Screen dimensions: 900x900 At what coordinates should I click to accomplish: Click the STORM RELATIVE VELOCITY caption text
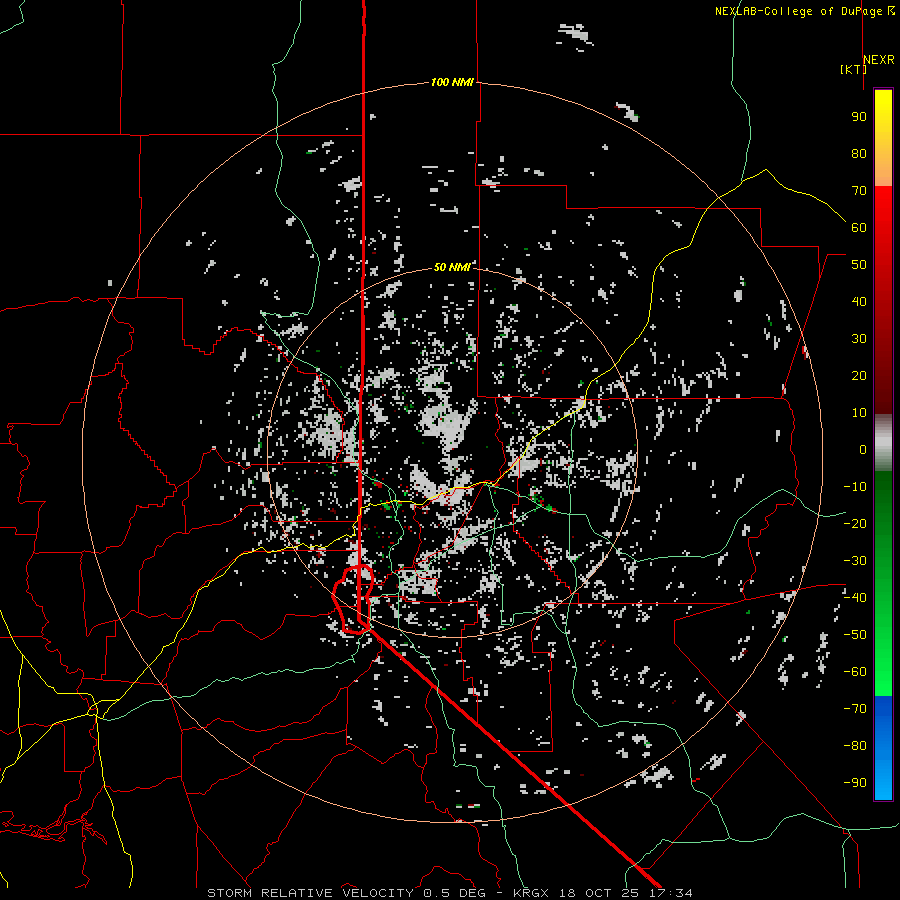(310, 893)
